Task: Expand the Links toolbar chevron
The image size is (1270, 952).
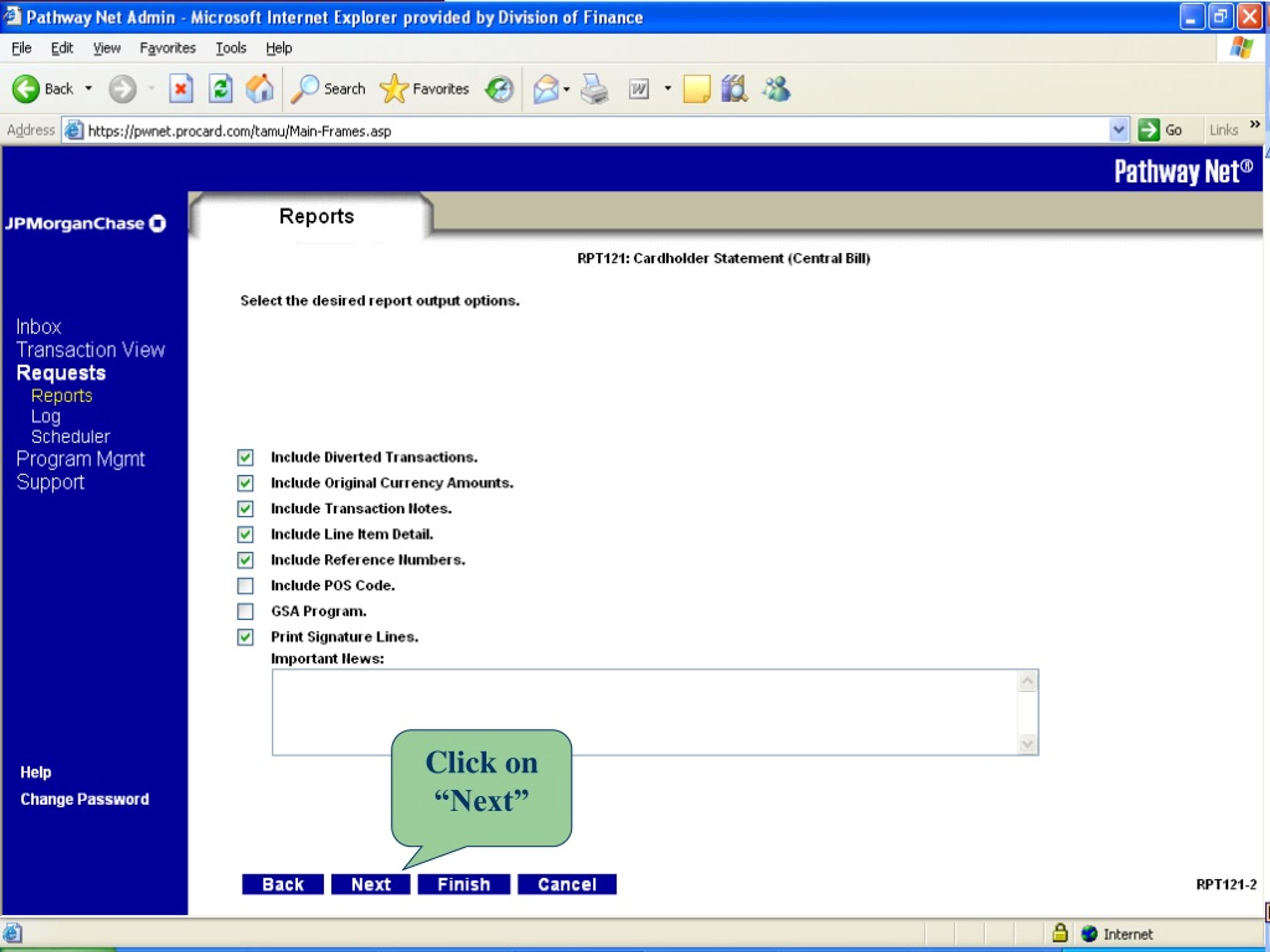Action: pos(1255,124)
